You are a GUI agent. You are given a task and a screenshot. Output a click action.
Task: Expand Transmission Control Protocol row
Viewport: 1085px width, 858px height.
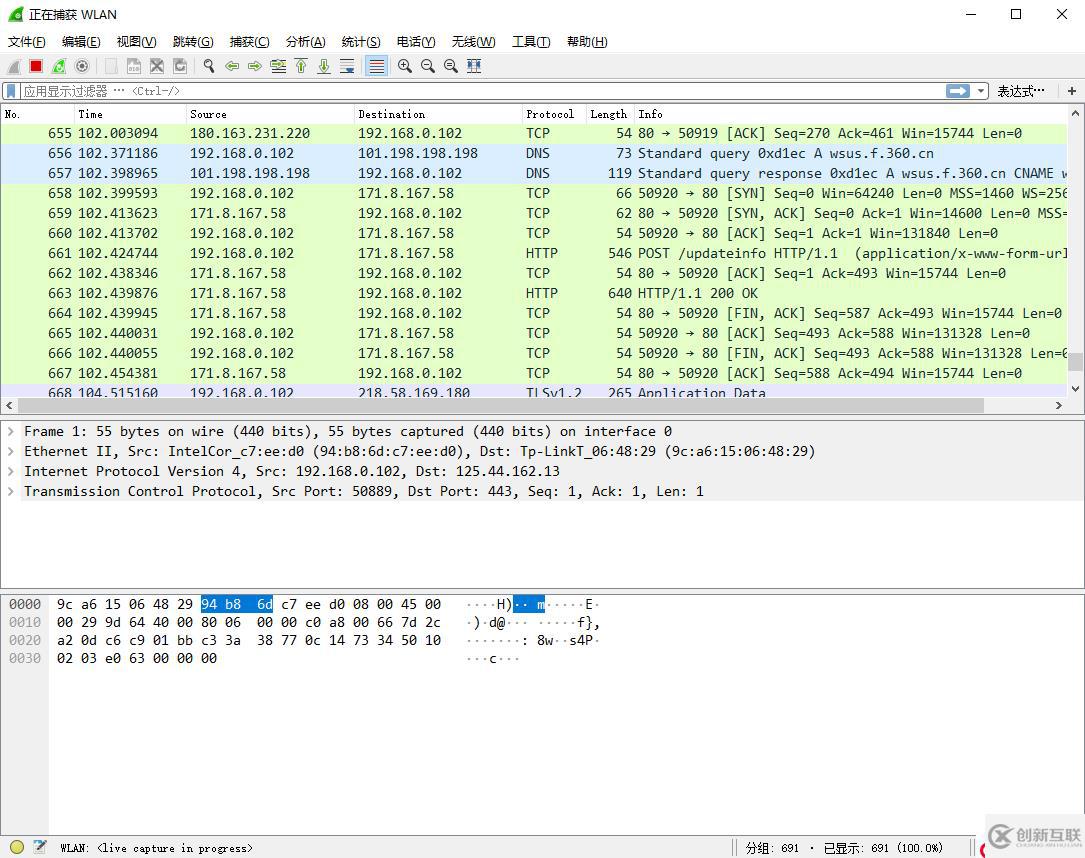10,492
